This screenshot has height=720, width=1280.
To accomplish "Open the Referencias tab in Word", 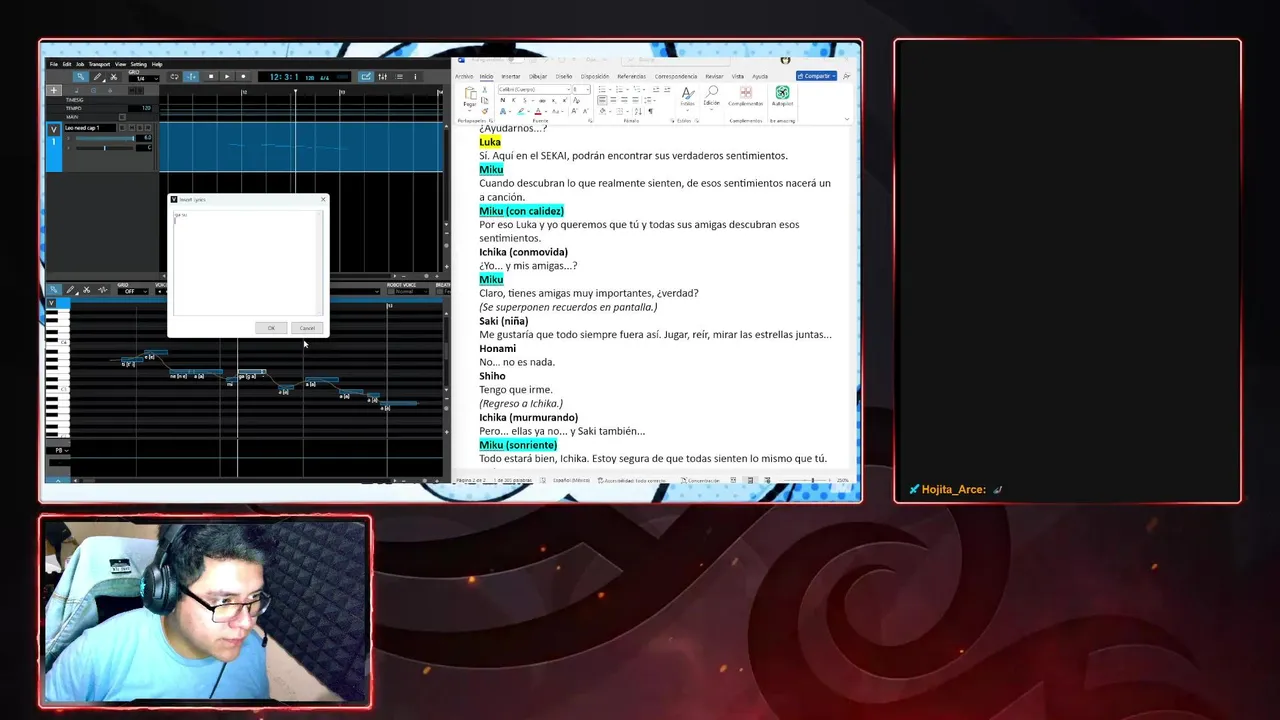I will click(x=632, y=76).
